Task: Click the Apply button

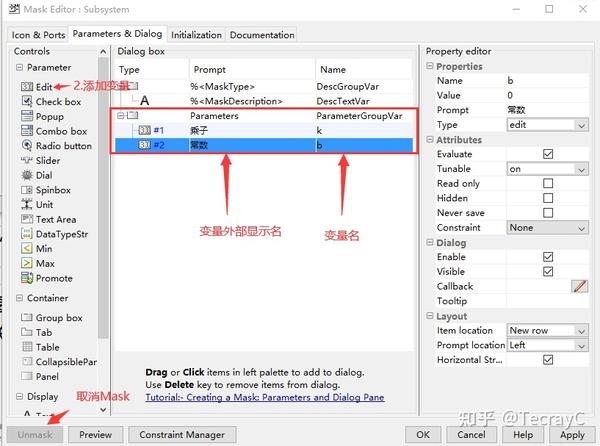Action: tap(572, 435)
